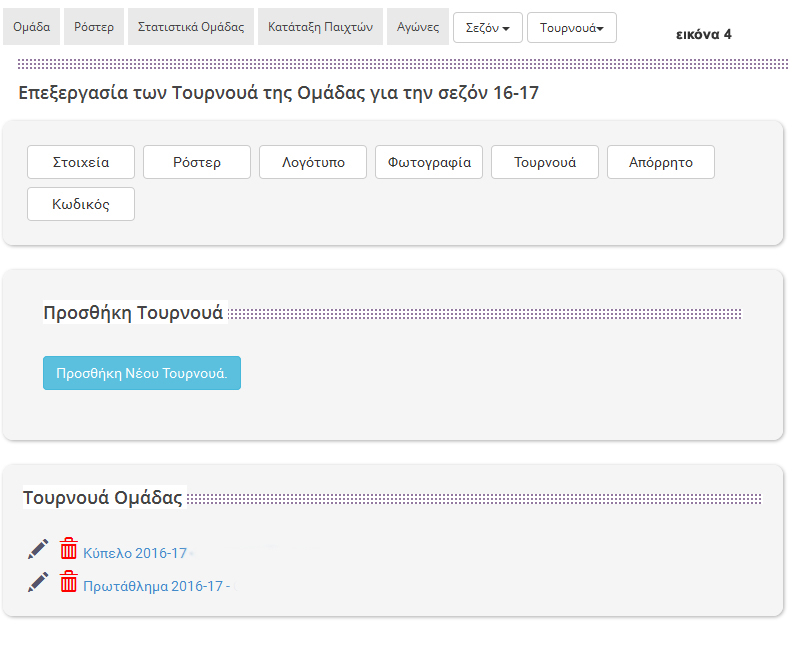Open the Τουρνουά dropdown in top navigation
Screen dimensions: 792x669
pyautogui.click(x=571, y=28)
